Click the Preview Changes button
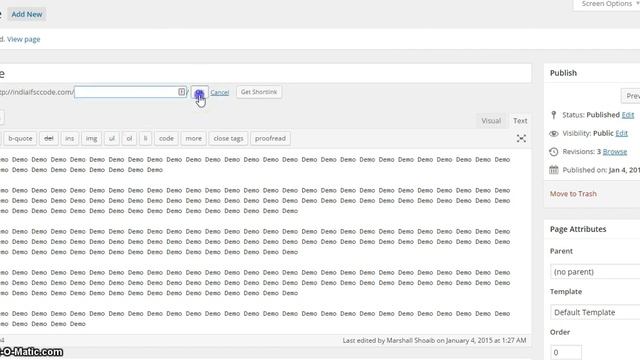640x360 pixels. click(x=631, y=96)
